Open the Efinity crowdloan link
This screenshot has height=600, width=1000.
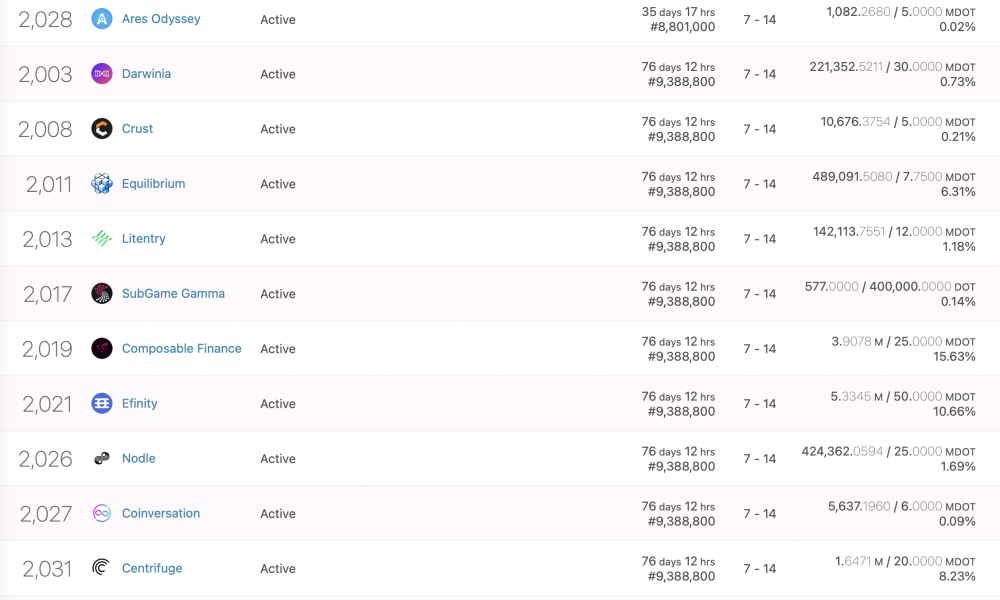coord(139,404)
